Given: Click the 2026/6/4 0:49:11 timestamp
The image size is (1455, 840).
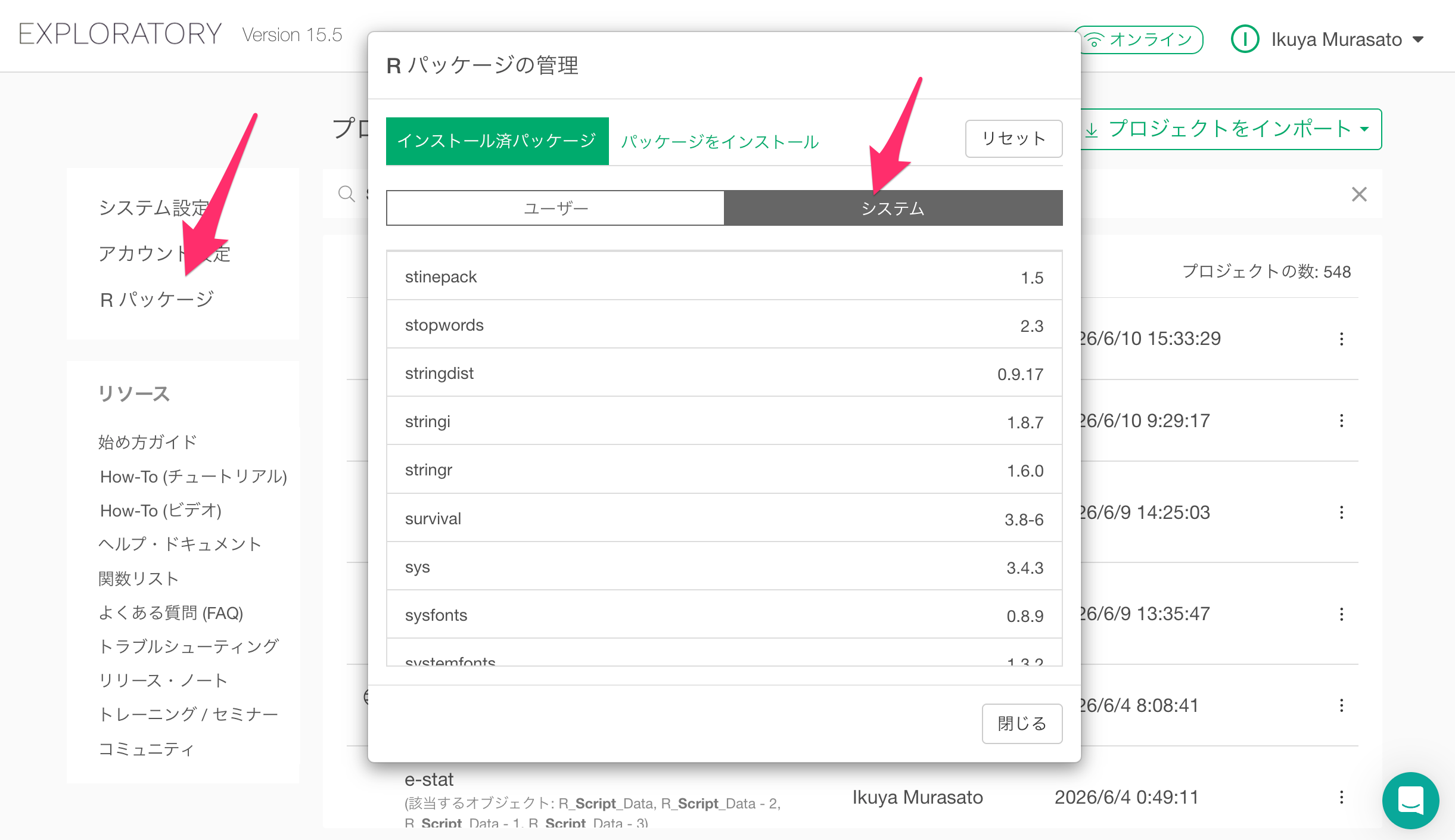Looking at the screenshot, I should coord(1126,797).
